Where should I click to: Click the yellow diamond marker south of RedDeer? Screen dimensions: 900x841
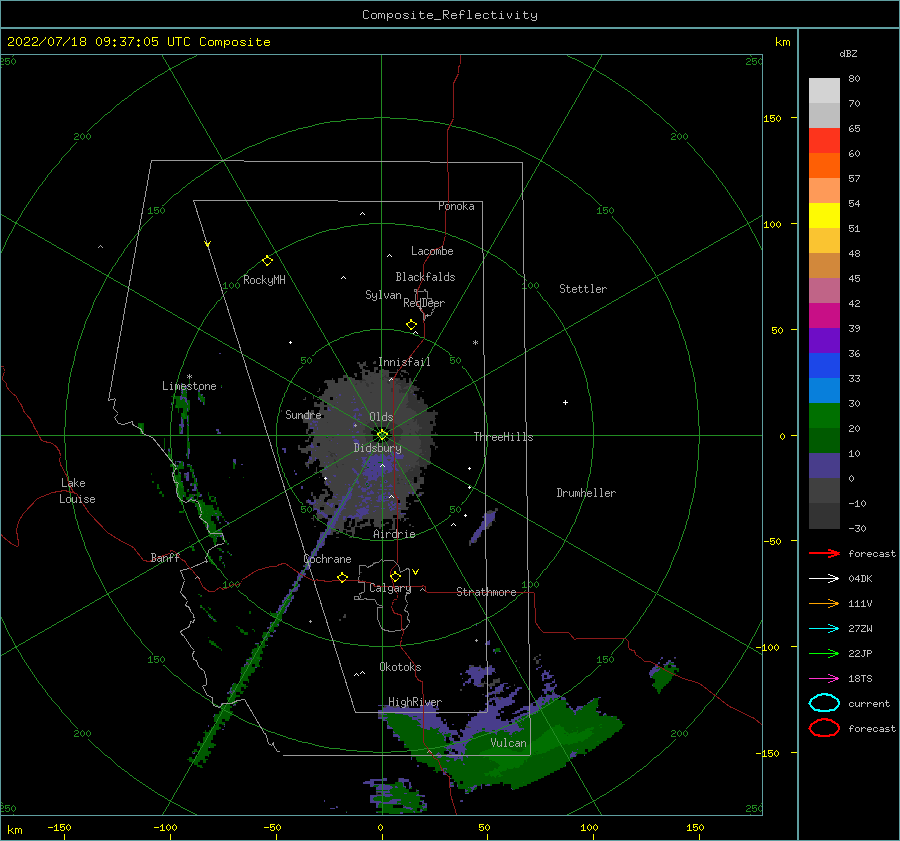click(x=412, y=325)
